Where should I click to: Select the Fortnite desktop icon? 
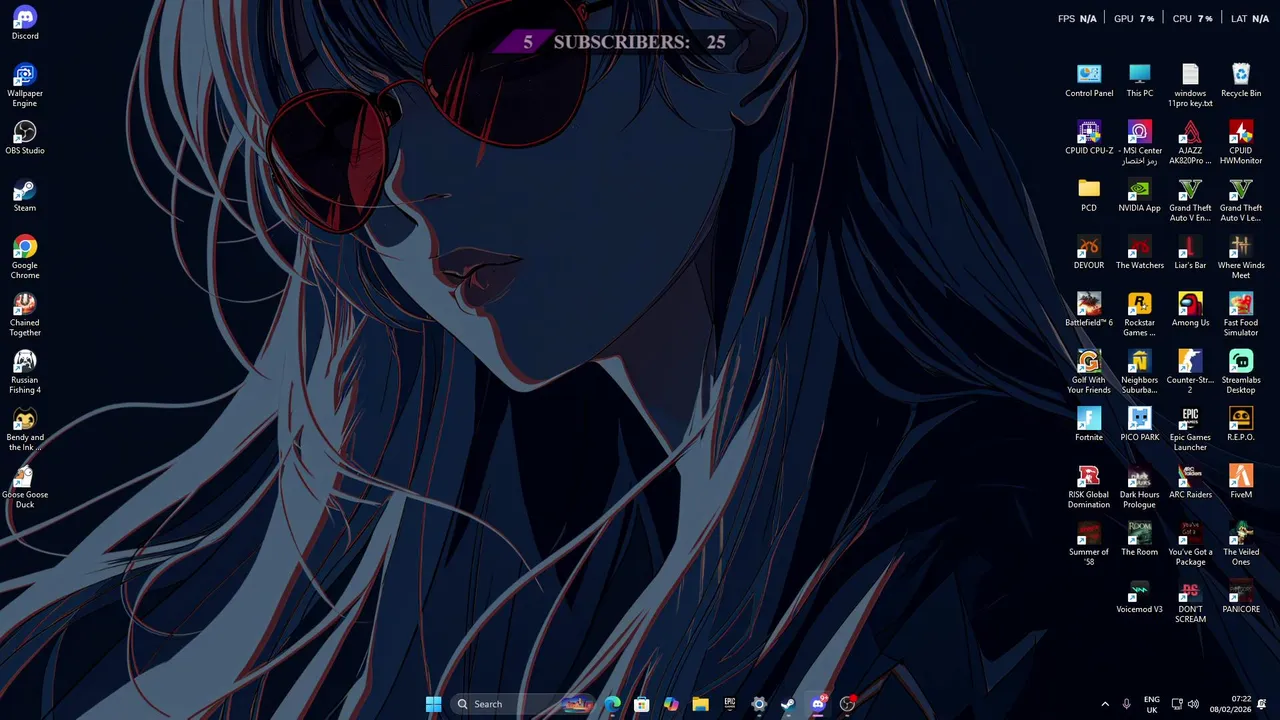click(1089, 424)
